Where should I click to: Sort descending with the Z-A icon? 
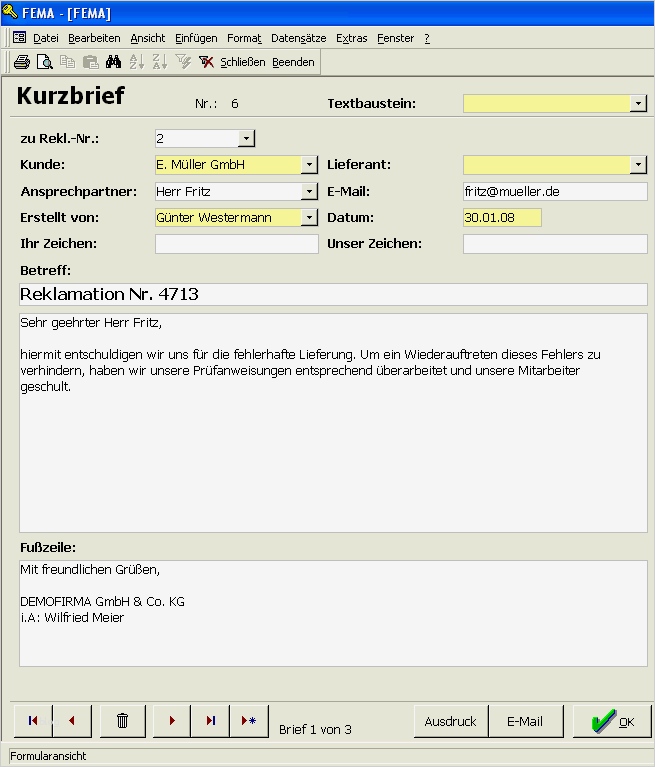(159, 62)
